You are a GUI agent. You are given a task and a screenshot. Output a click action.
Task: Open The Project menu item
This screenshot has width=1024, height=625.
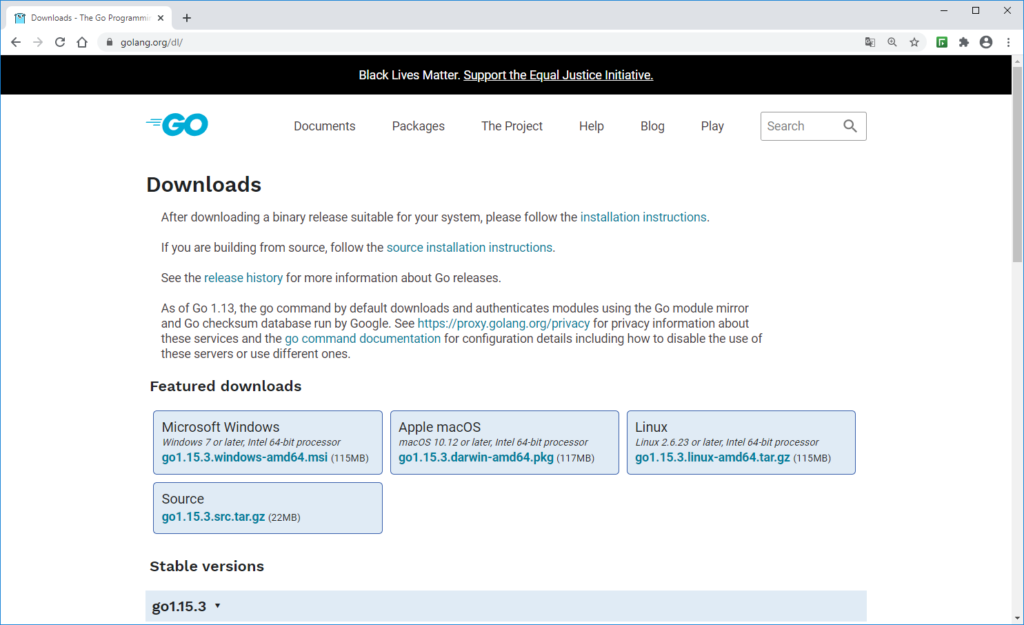coord(512,126)
